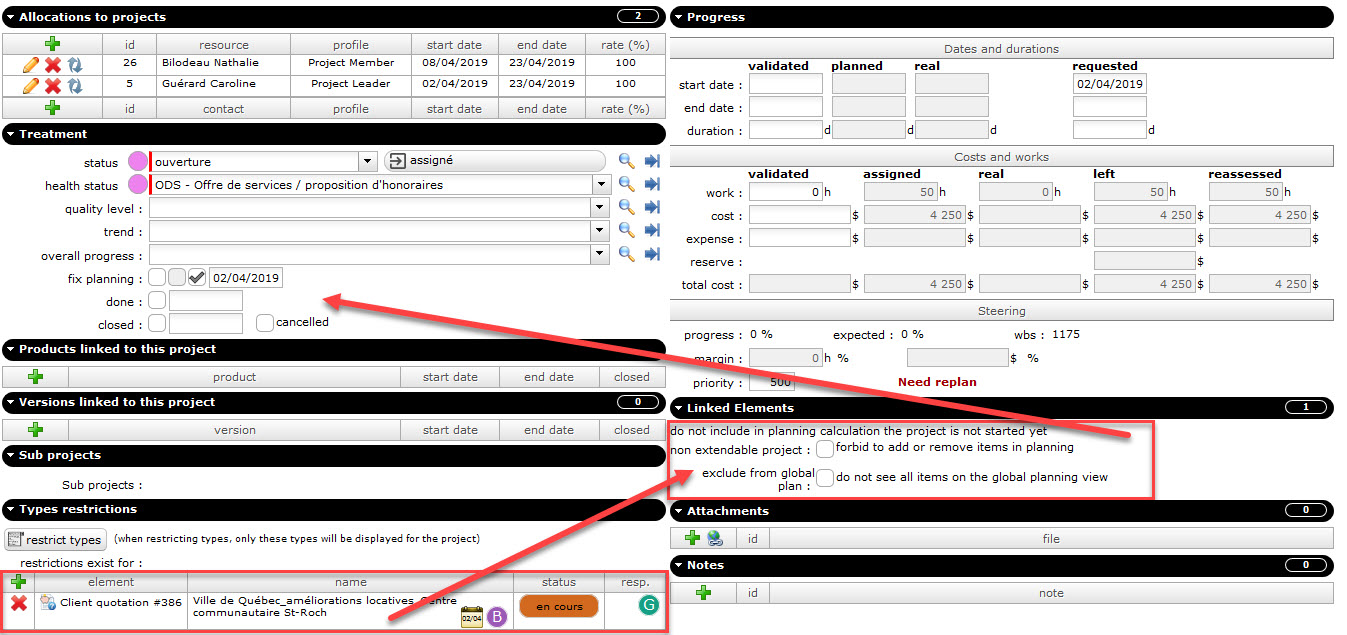Go to selected status with arrow icon
The width and height of the screenshot is (1347, 635).
point(653,161)
